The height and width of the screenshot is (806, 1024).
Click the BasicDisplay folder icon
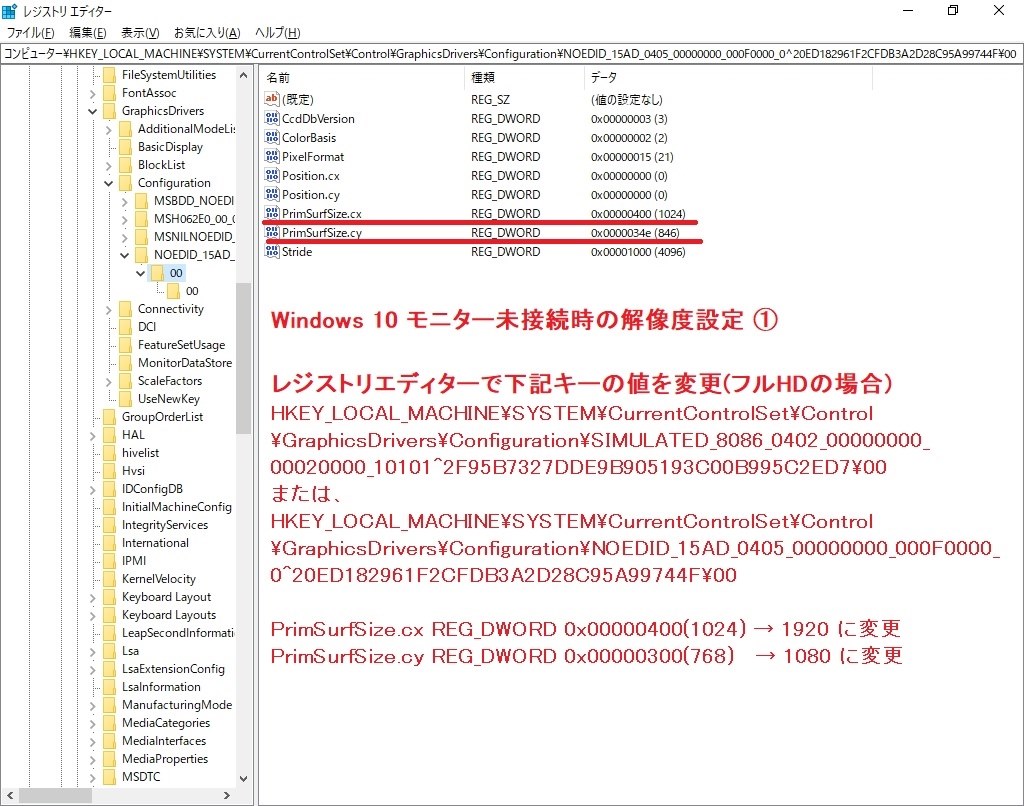point(125,147)
